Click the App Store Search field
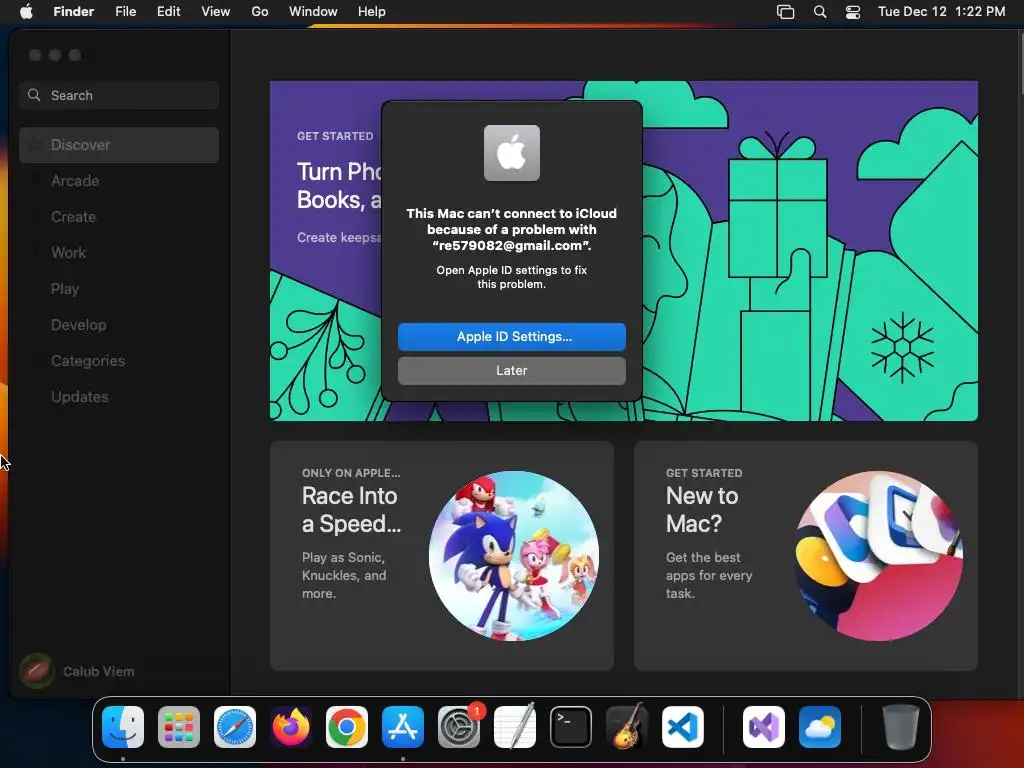This screenshot has width=1024, height=768. 119,95
